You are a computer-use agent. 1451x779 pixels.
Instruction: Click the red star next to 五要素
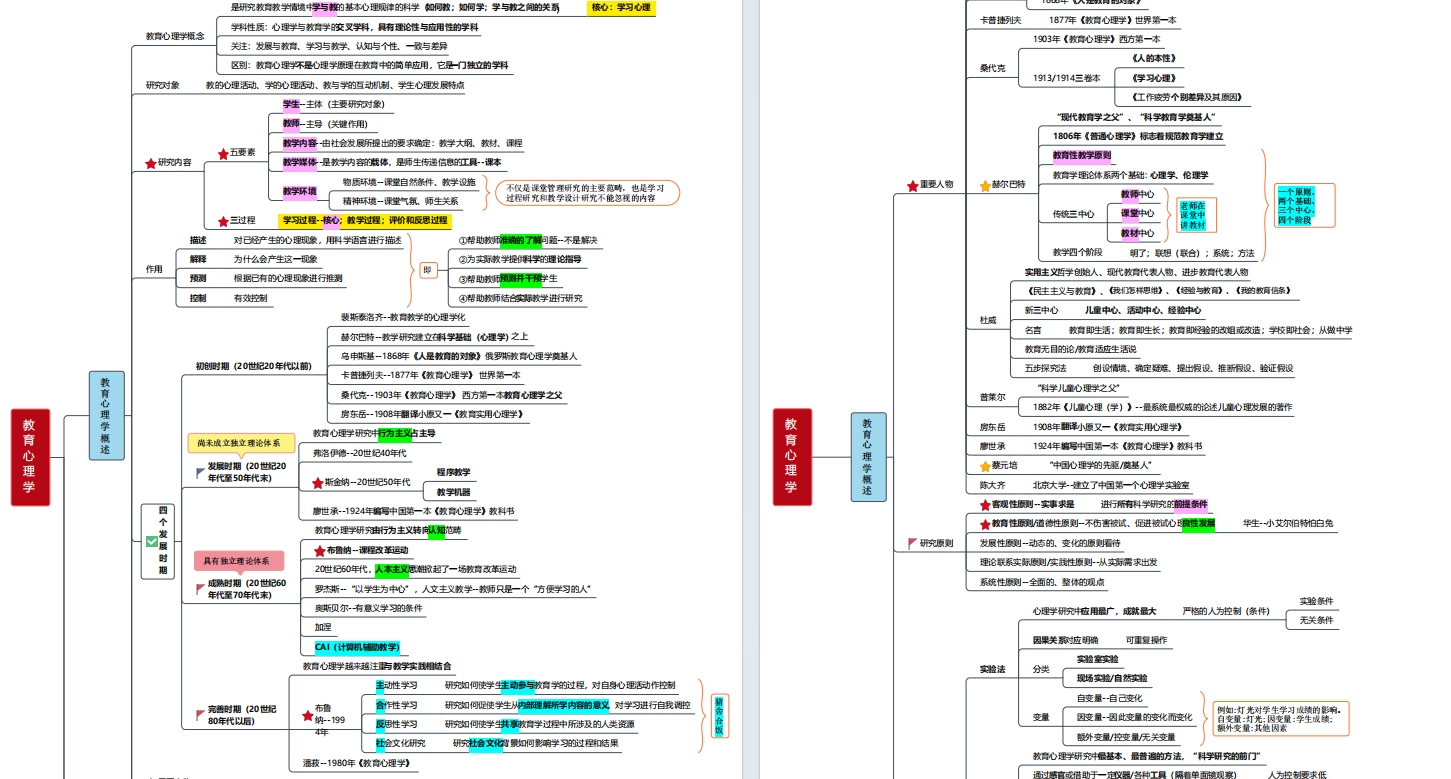pyautogui.click(x=222, y=153)
